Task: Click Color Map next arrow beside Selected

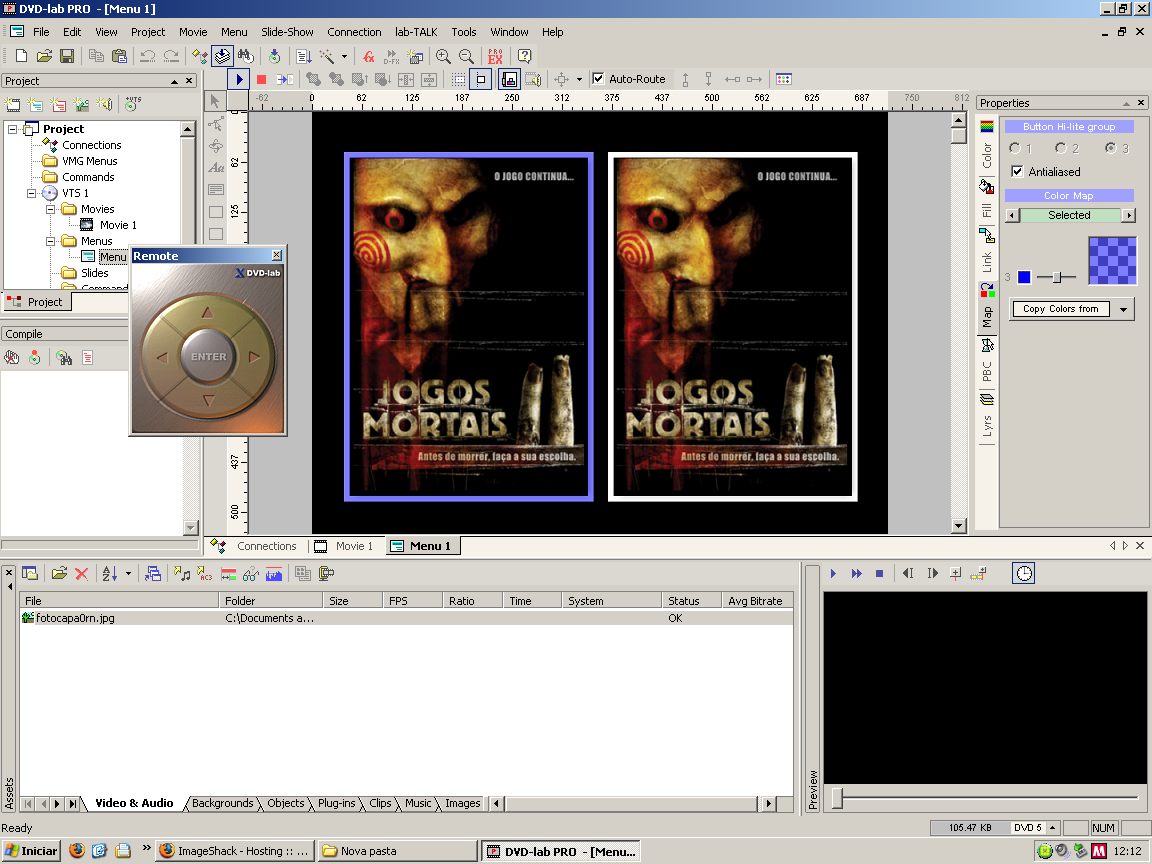Action: [1128, 215]
